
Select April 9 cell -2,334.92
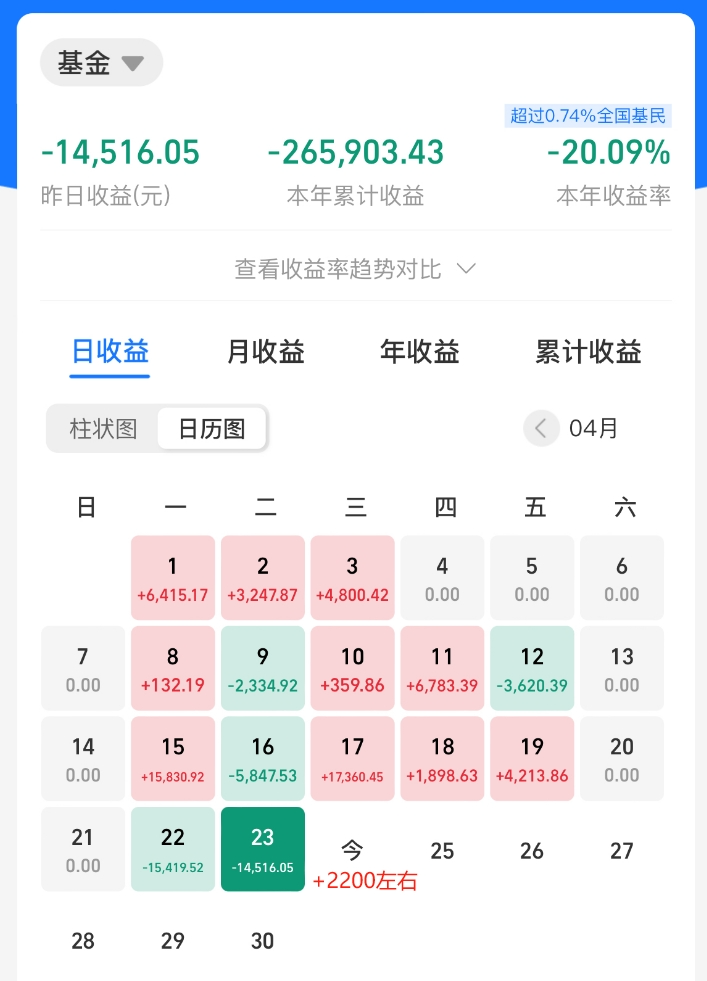pyautogui.click(x=263, y=668)
